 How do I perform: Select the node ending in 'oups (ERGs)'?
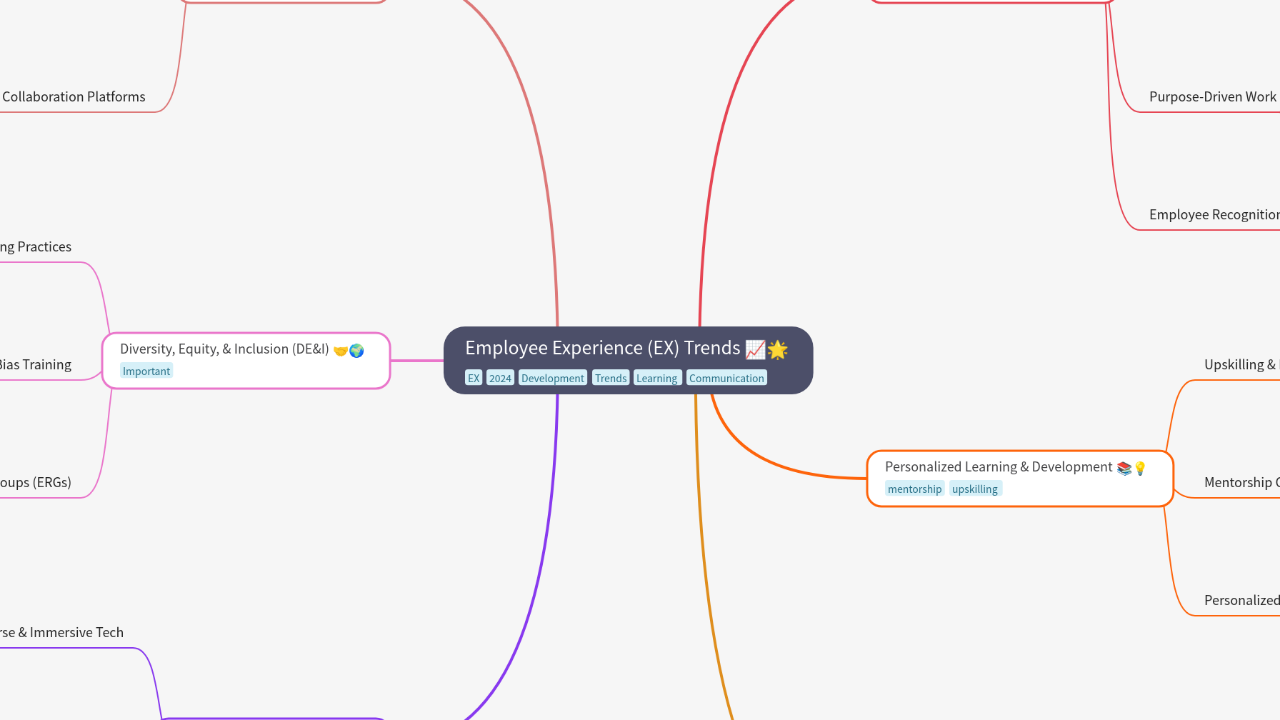36,483
